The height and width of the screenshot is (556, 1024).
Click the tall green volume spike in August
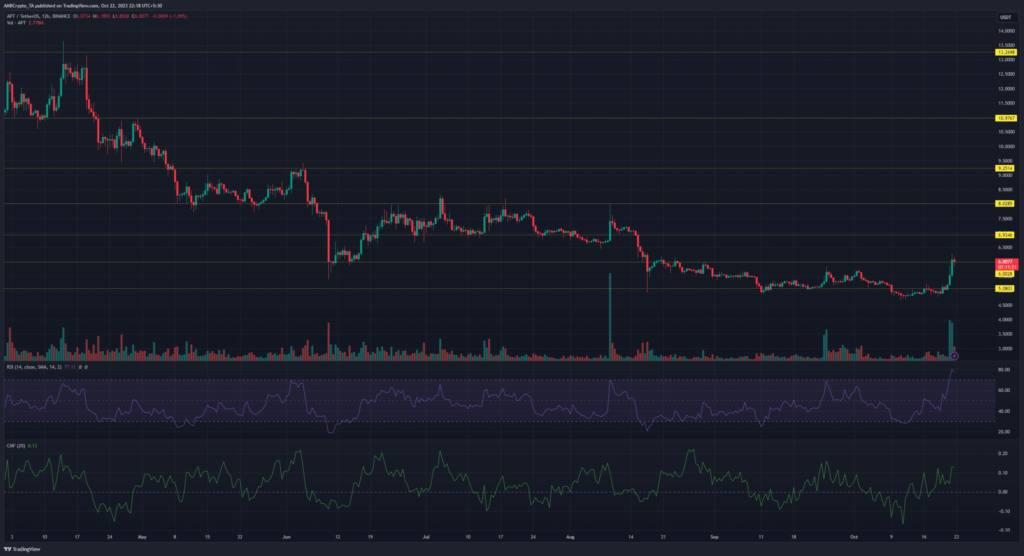coord(609,320)
